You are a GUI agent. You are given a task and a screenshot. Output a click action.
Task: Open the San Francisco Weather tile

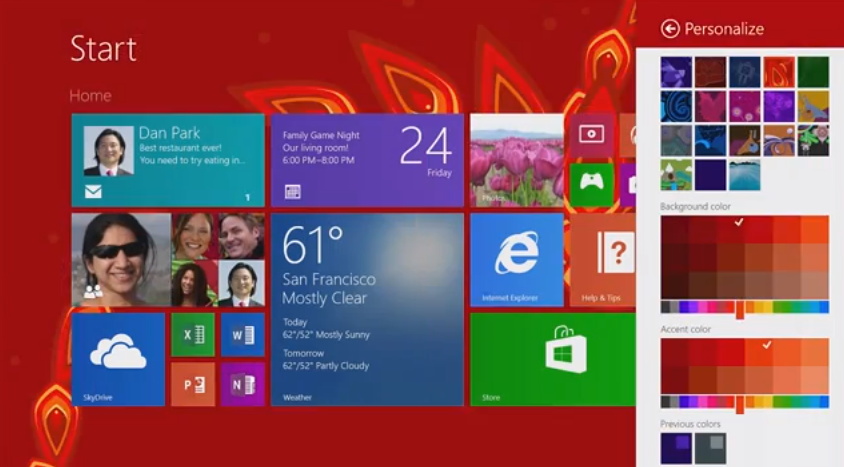tap(367, 309)
